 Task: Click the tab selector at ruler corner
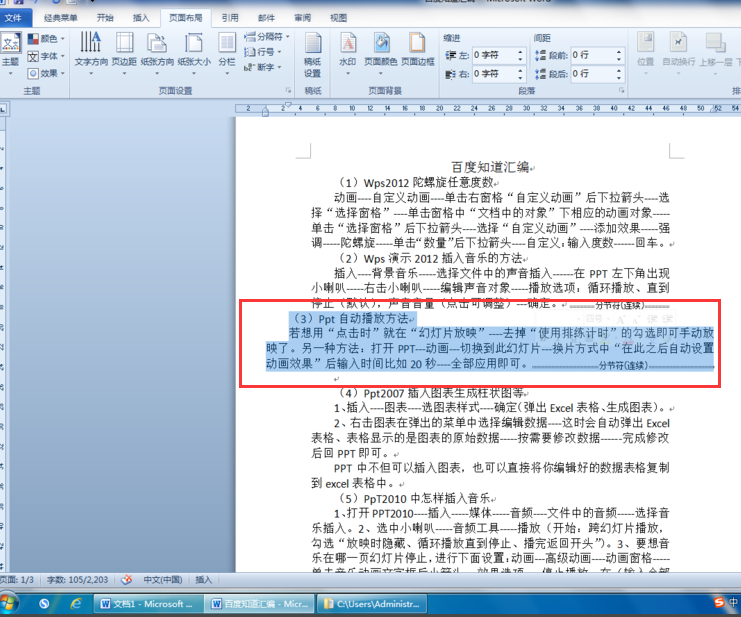tap(3, 109)
